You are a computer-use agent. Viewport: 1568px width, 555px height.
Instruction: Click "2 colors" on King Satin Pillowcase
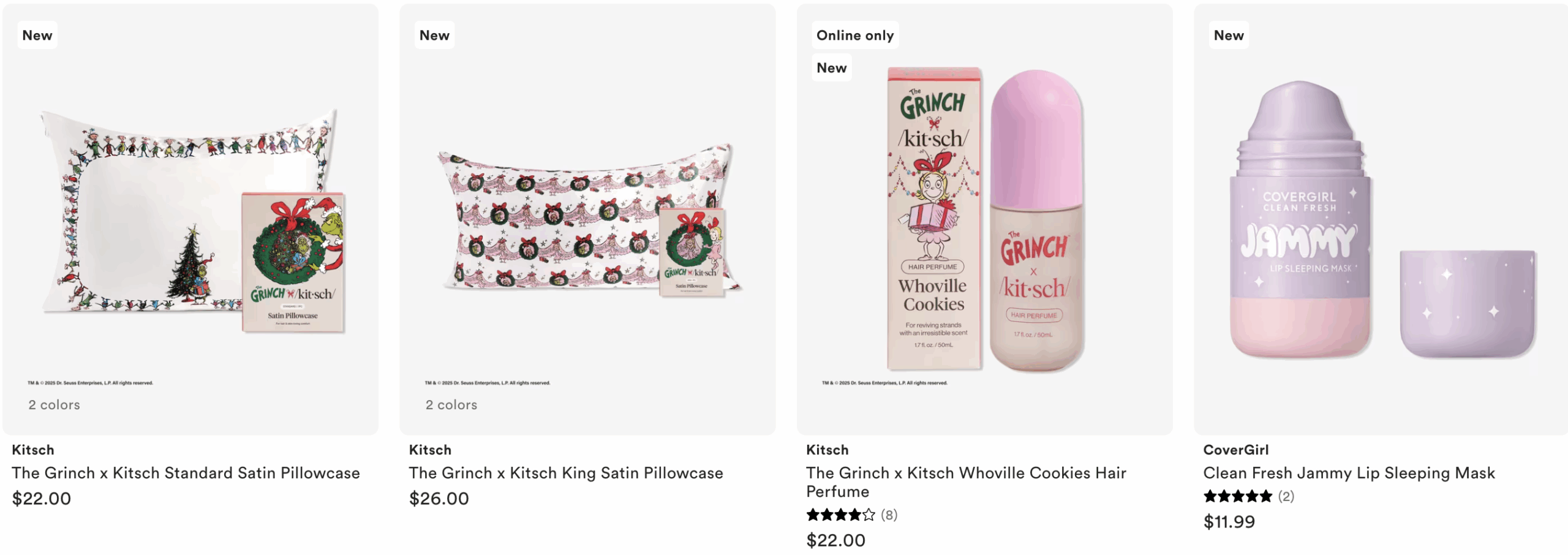(451, 405)
